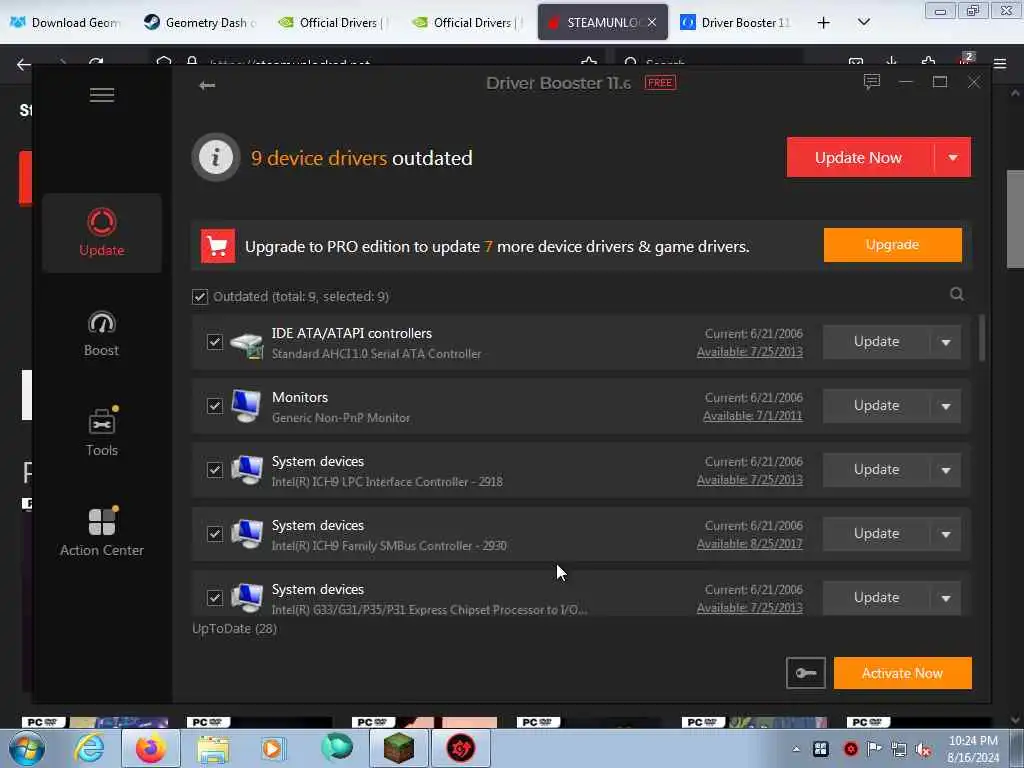
Task: Open Available 7/1/2011 link for Monitors
Action: pos(752,415)
